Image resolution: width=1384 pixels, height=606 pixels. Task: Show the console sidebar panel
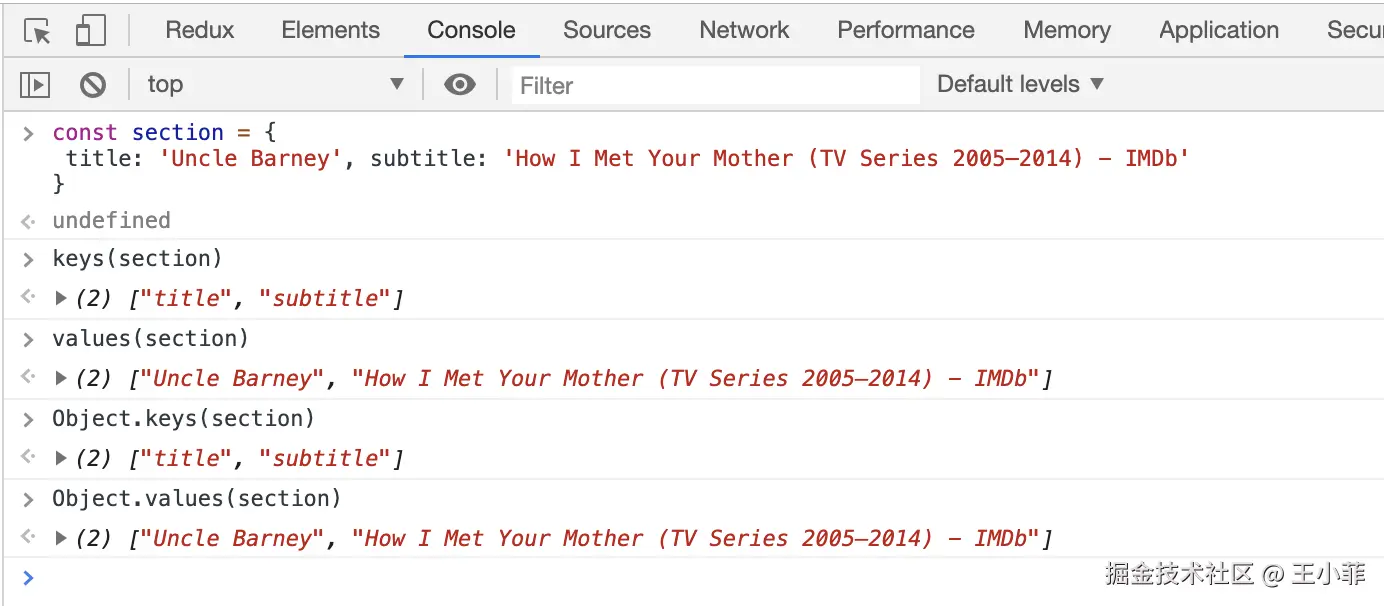pyautogui.click(x=35, y=85)
